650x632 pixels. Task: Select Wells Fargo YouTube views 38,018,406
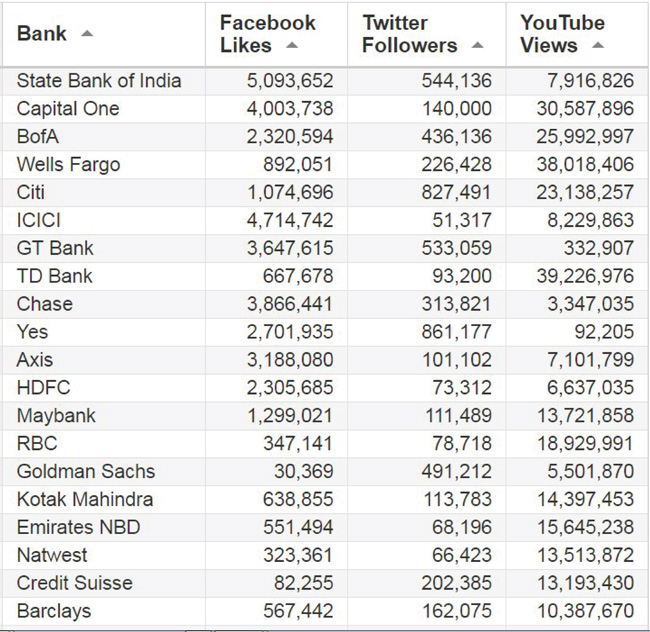(585, 165)
